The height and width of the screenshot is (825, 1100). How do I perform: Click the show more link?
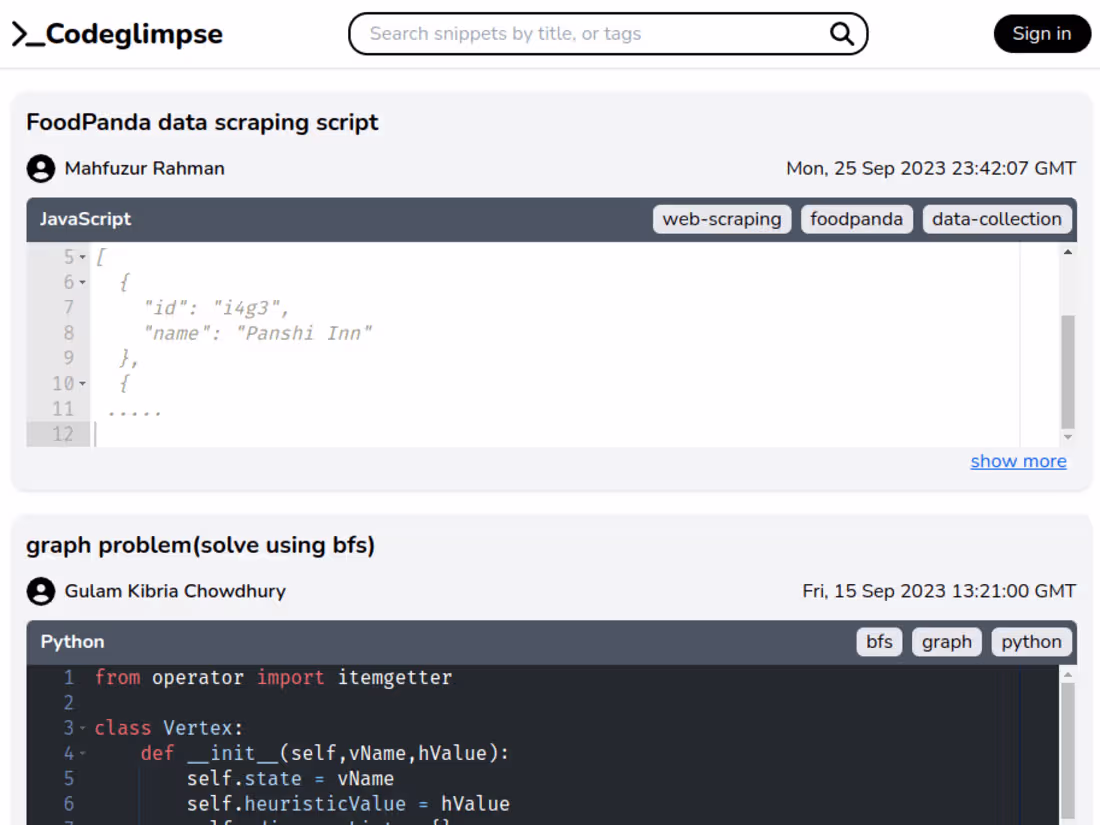pos(1018,461)
